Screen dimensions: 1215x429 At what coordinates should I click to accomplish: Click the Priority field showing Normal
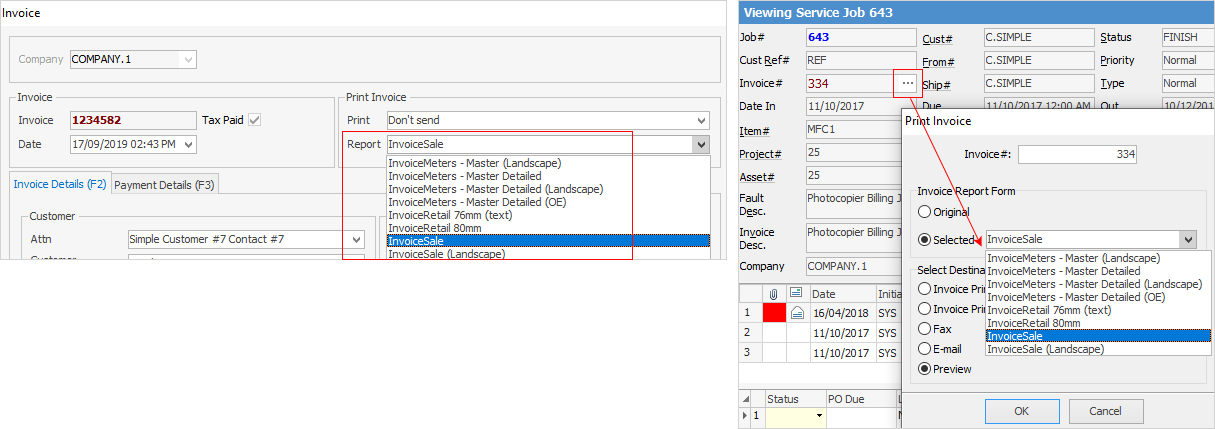click(1187, 60)
